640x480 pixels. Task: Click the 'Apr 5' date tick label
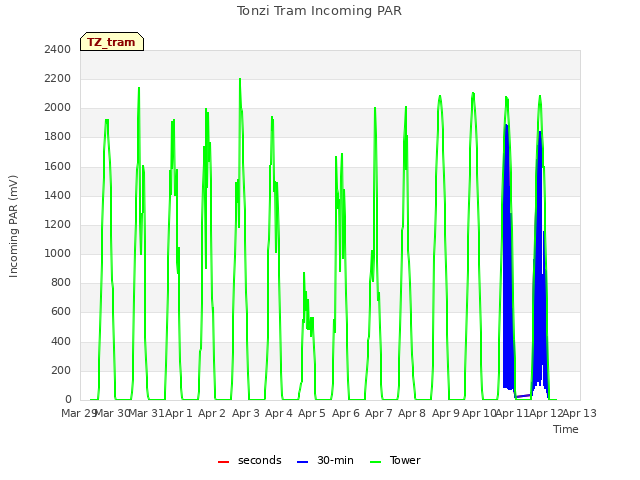click(312, 413)
